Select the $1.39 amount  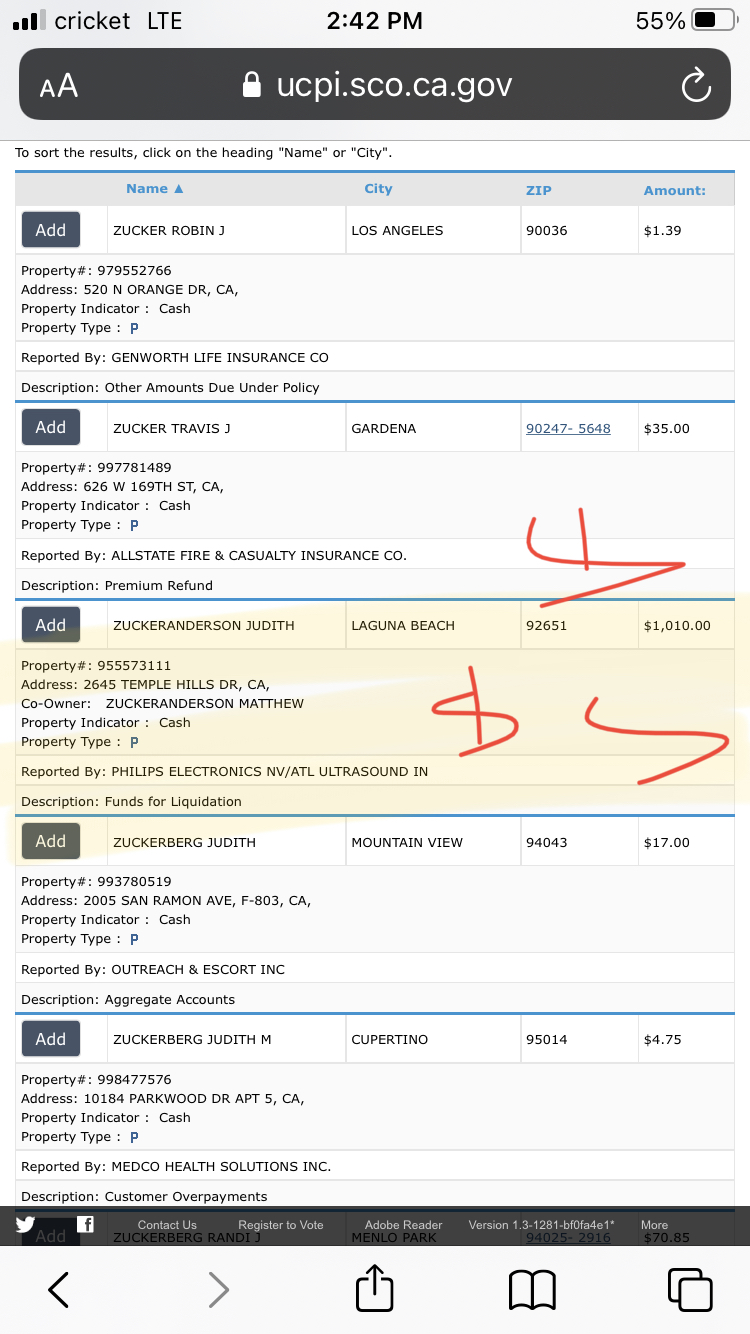click(x=662, y=230)
